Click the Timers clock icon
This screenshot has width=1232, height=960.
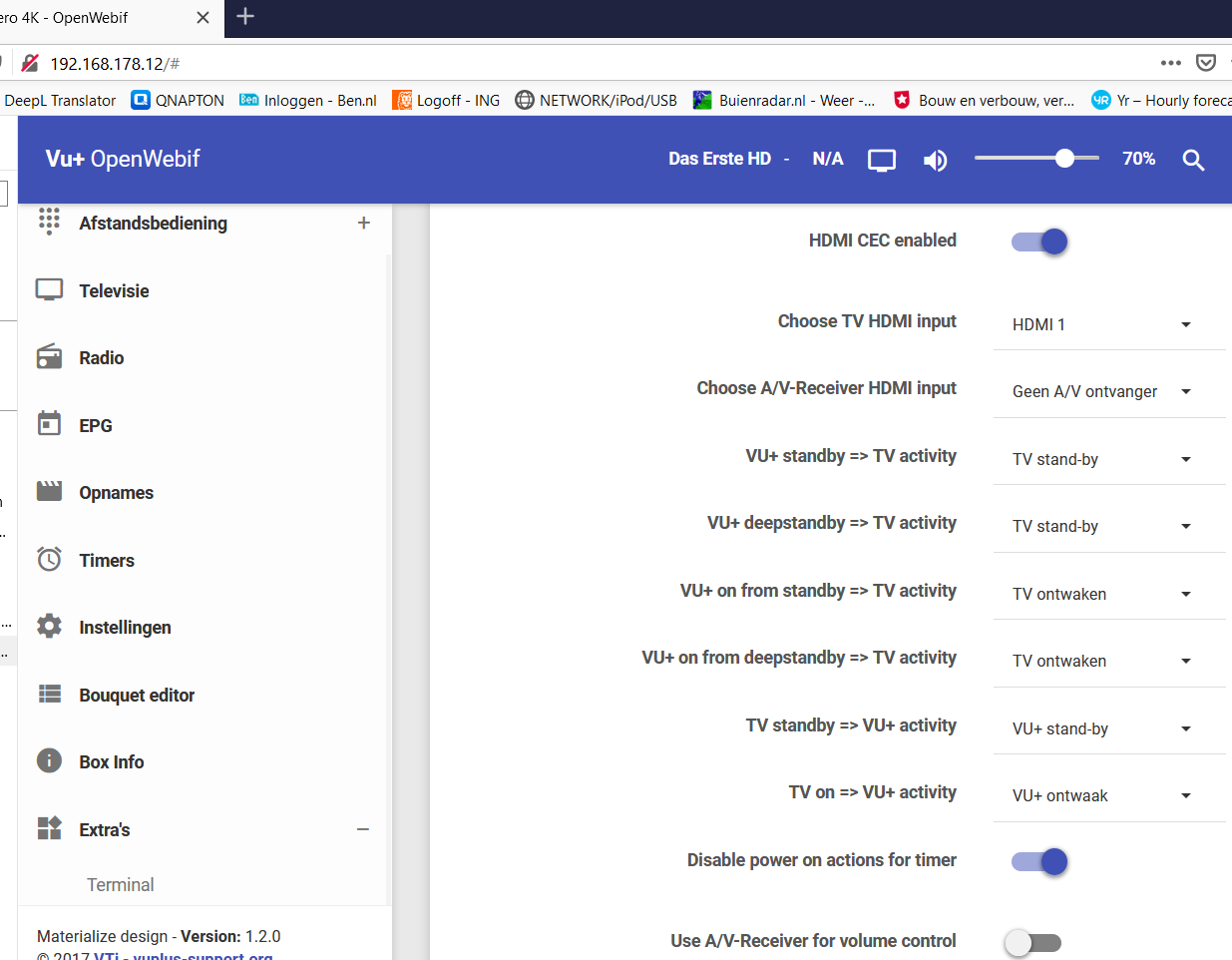(x=49, y=559)
